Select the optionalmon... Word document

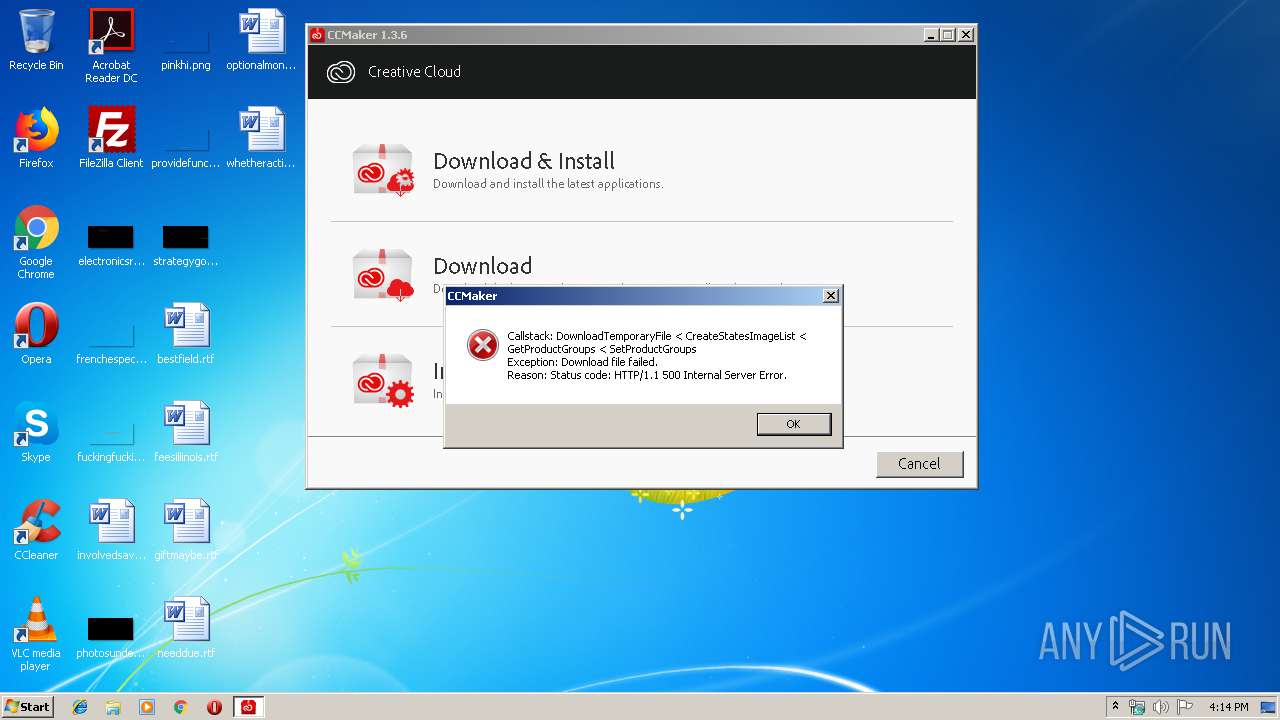[261, 41]
